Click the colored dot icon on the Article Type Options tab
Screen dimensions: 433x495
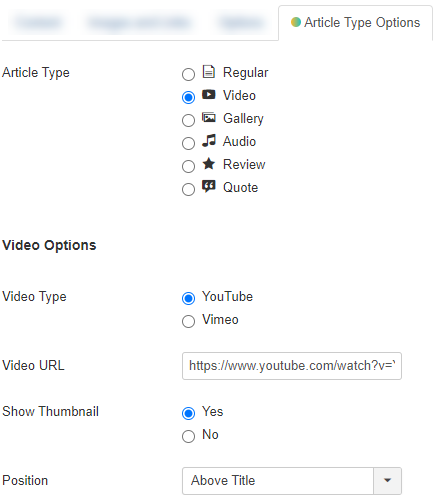pyautogui.click(x=296, y=22)
